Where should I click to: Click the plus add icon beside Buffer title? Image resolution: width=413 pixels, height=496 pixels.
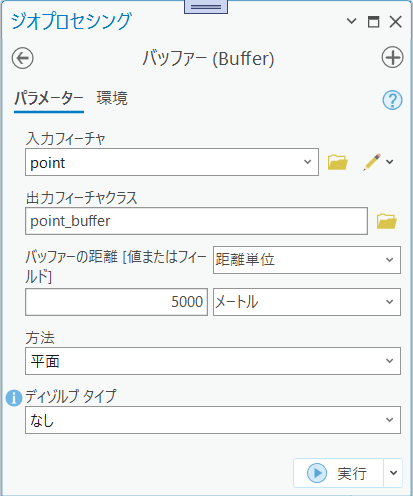coord(392,57)
